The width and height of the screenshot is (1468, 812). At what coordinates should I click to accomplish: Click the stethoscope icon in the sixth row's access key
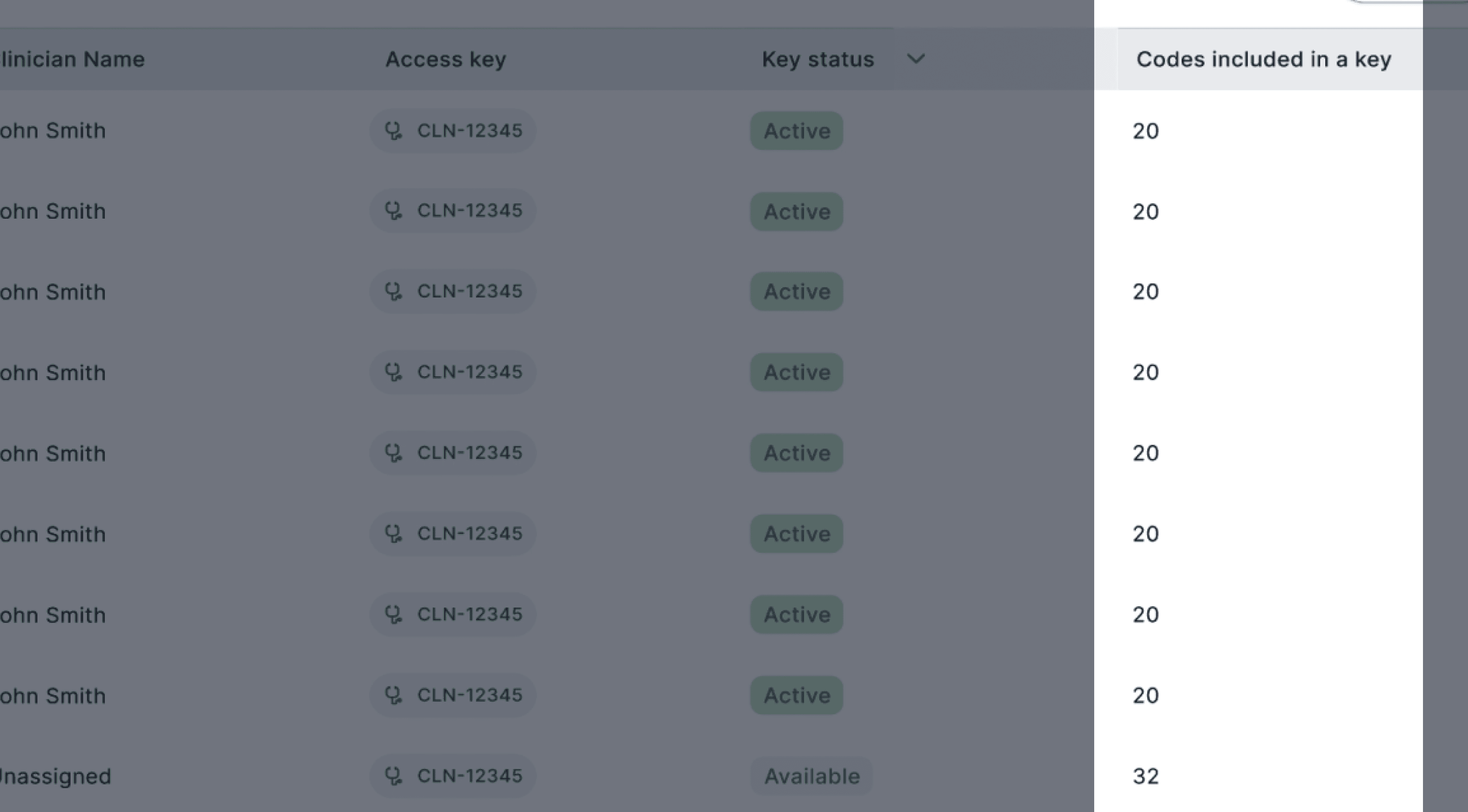click(x=393, y=534)
